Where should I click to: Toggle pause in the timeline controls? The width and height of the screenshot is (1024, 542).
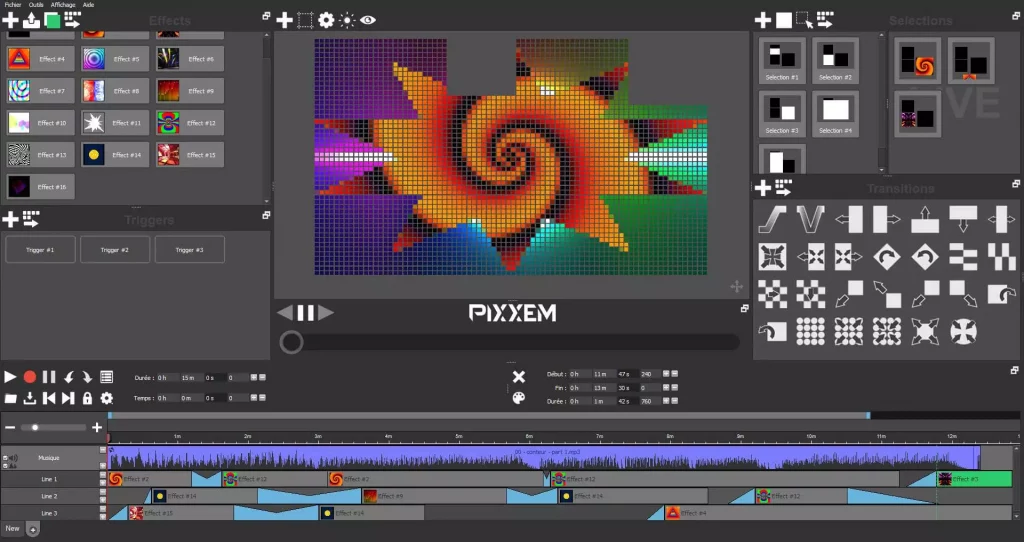coord(49,377)
